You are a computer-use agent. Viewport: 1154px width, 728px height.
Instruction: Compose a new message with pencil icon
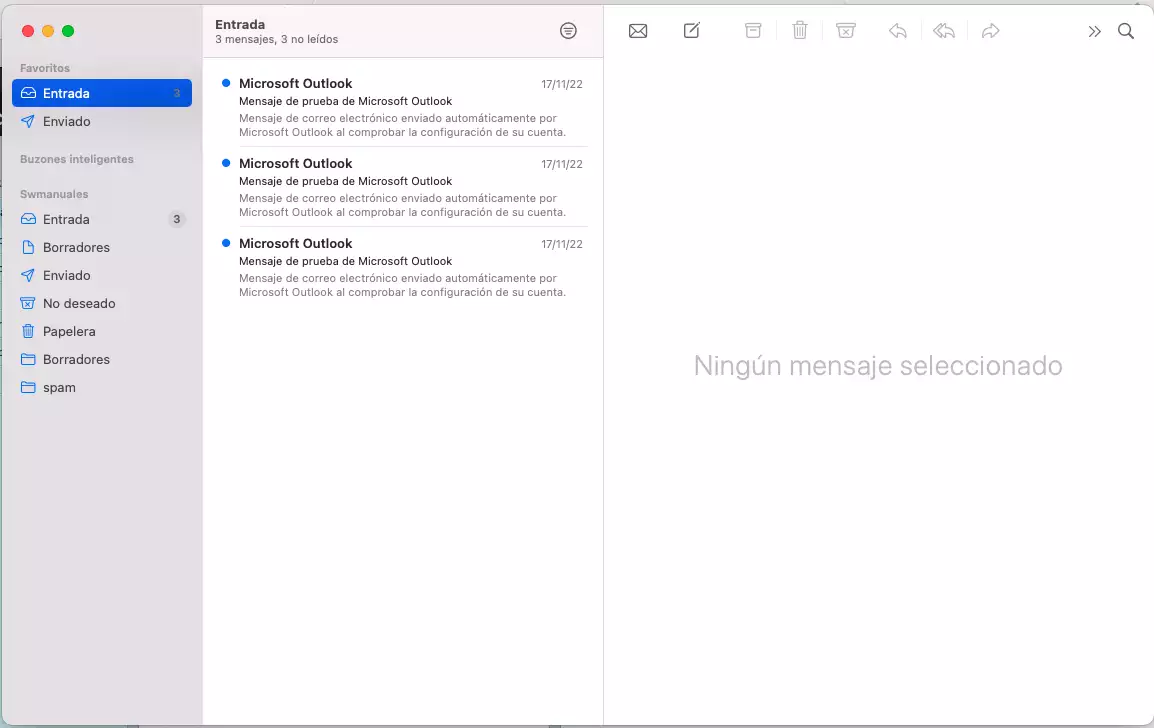(692, 31)
